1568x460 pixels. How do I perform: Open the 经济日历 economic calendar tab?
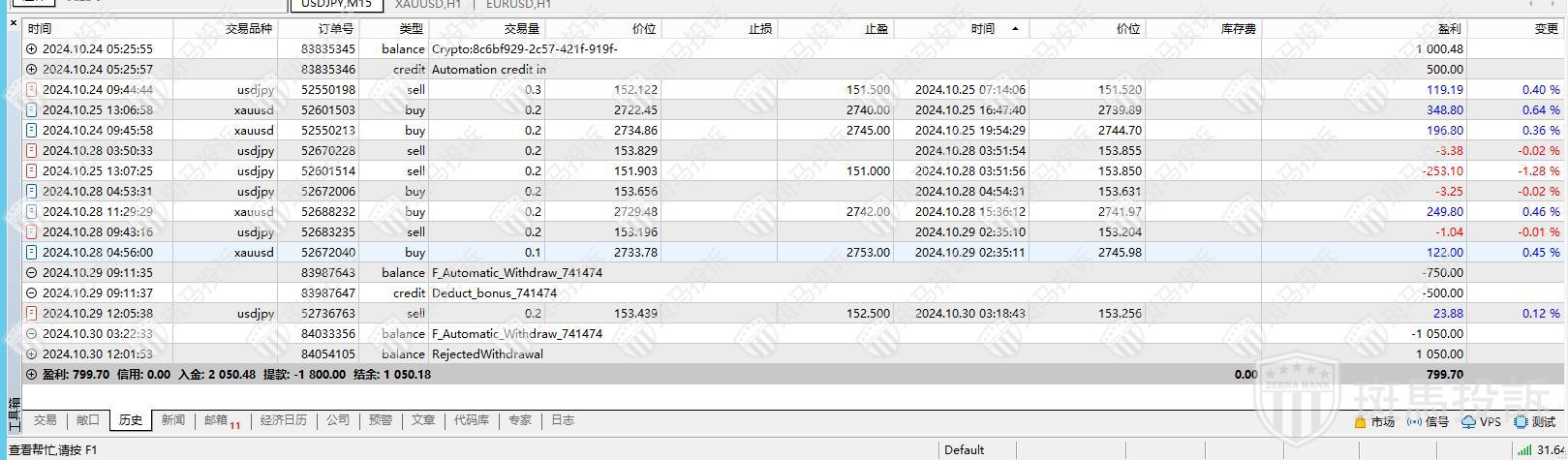tap(284, 420)
